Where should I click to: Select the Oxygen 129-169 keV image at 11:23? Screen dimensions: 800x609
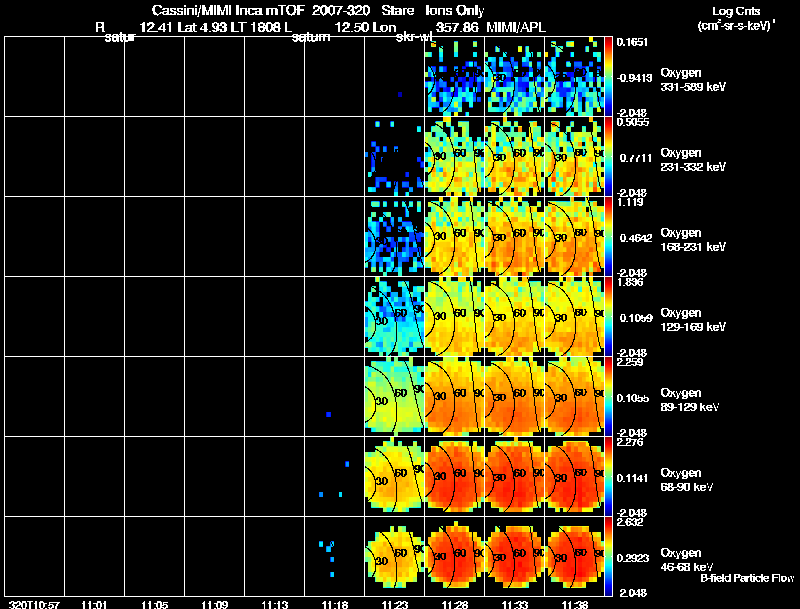coord(394,316)
